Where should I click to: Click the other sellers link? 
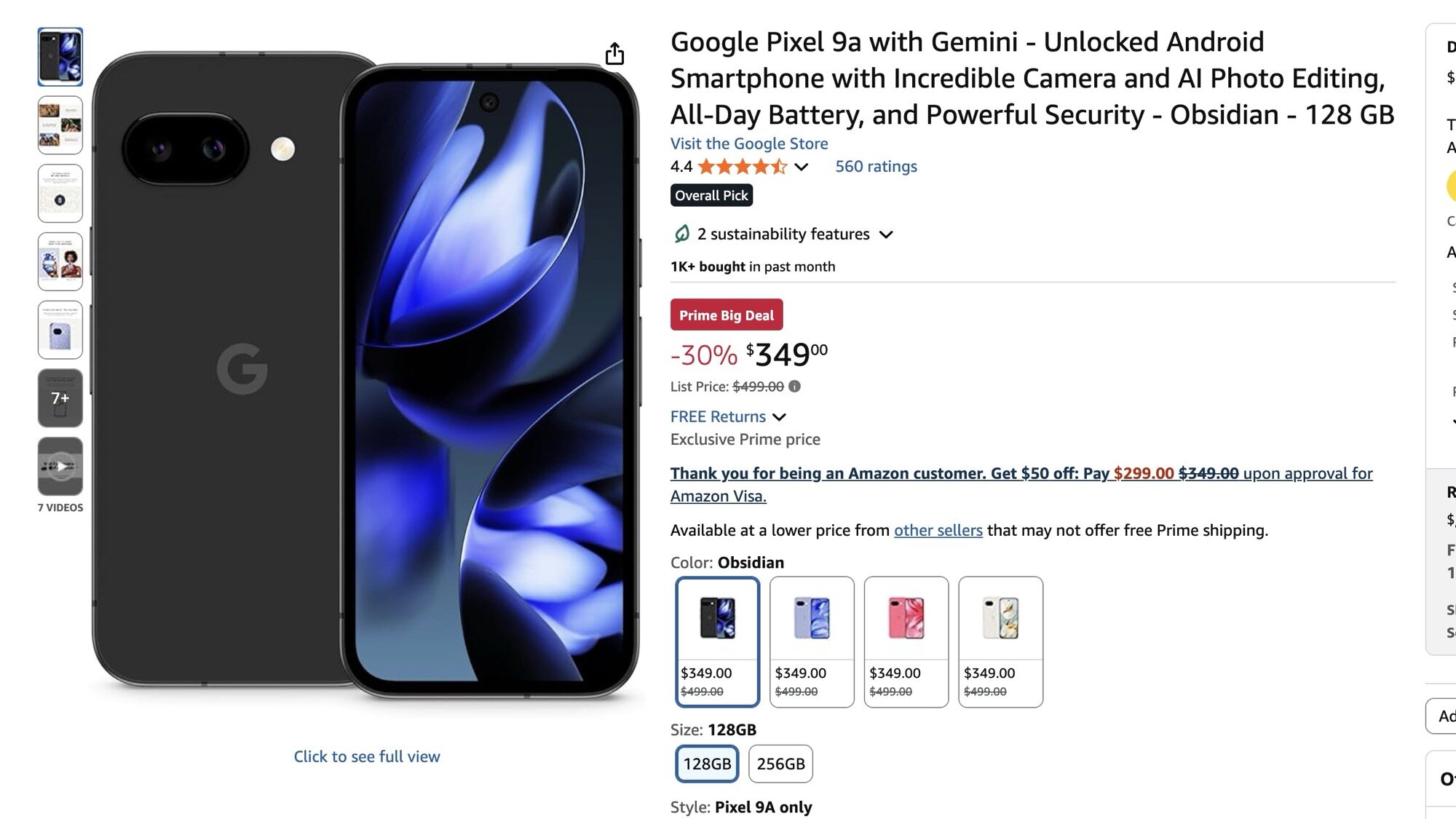(938, 530)
